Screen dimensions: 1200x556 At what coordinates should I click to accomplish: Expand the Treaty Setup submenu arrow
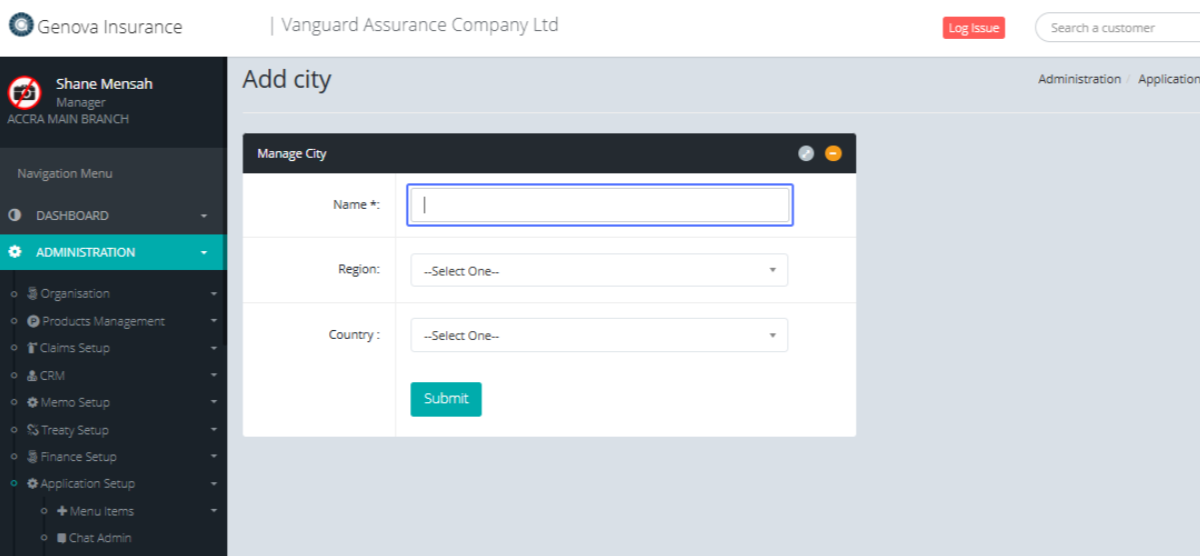pos(213,431)
